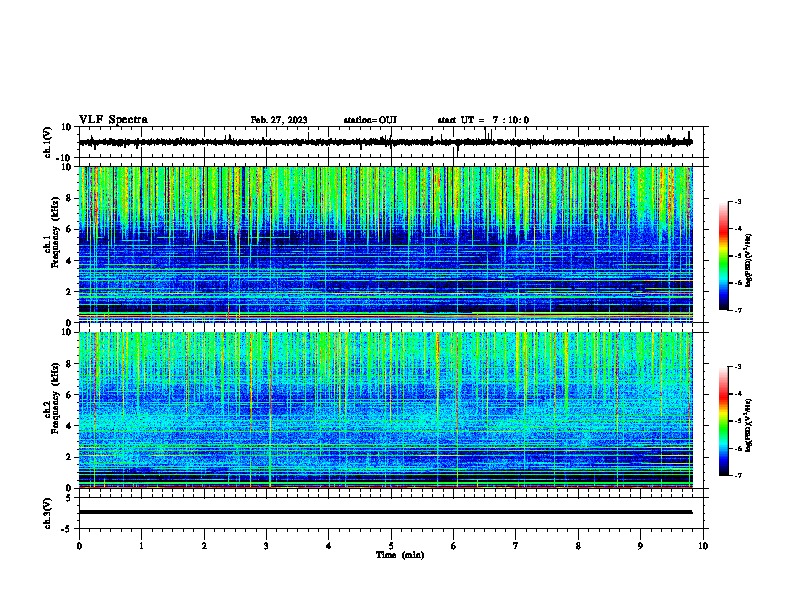Image resolution: width=792 pixels, height=612 pixels.
Task: Click inside the ch.2 frequency spectrogram
Action: 386,410
